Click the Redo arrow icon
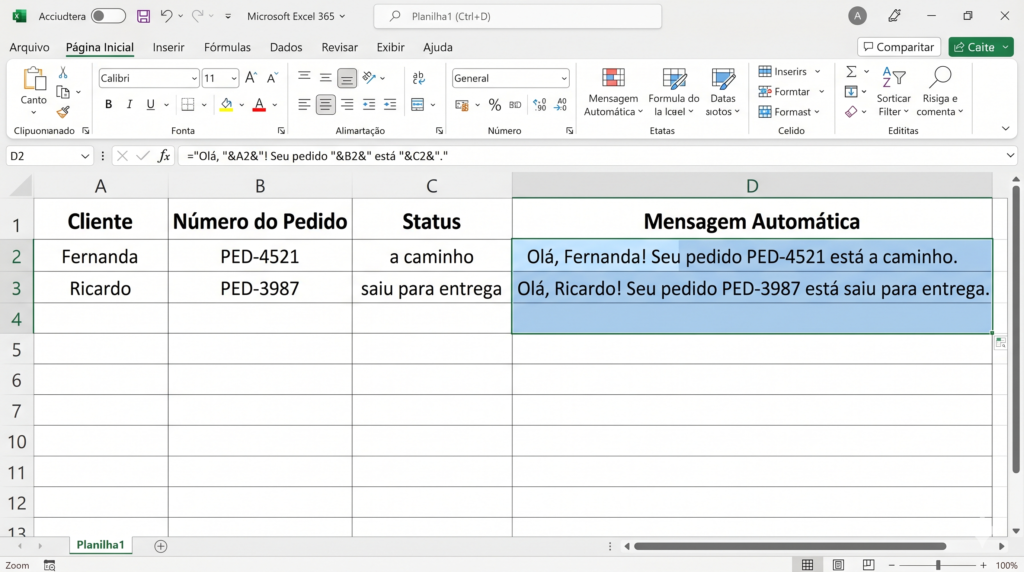This screenshot has width=1024, height=572. [197, 16]
